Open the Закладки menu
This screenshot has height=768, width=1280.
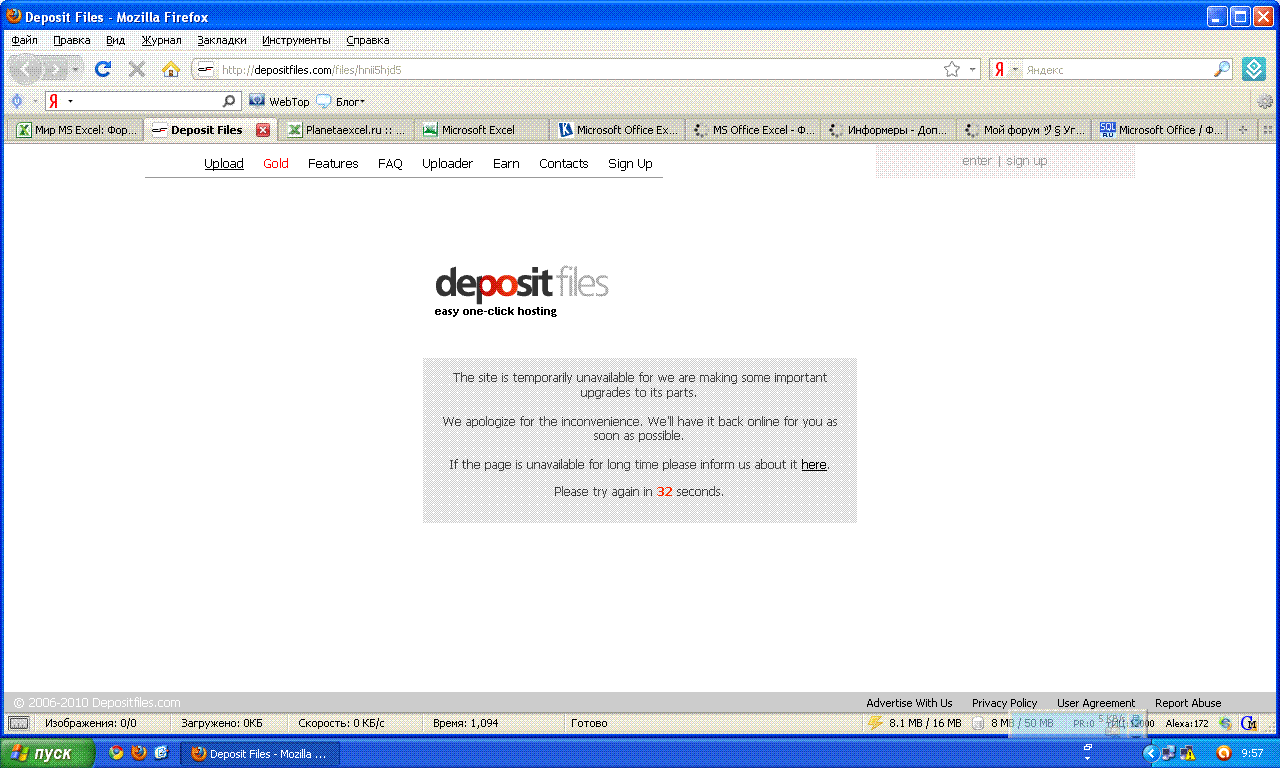(222, 40)
